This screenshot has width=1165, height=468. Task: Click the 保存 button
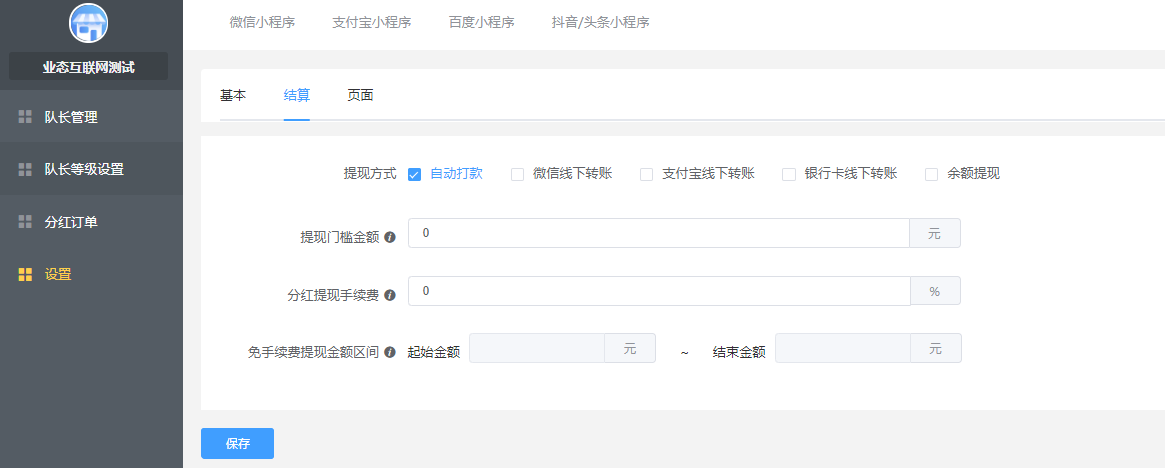click(238, 443)
